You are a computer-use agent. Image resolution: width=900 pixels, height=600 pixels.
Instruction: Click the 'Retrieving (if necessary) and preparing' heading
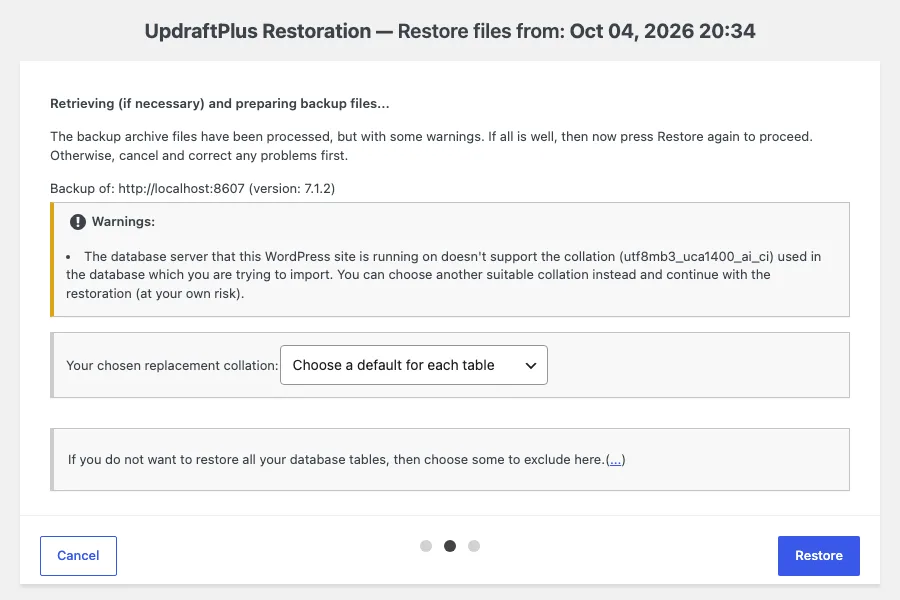[219, 103]
